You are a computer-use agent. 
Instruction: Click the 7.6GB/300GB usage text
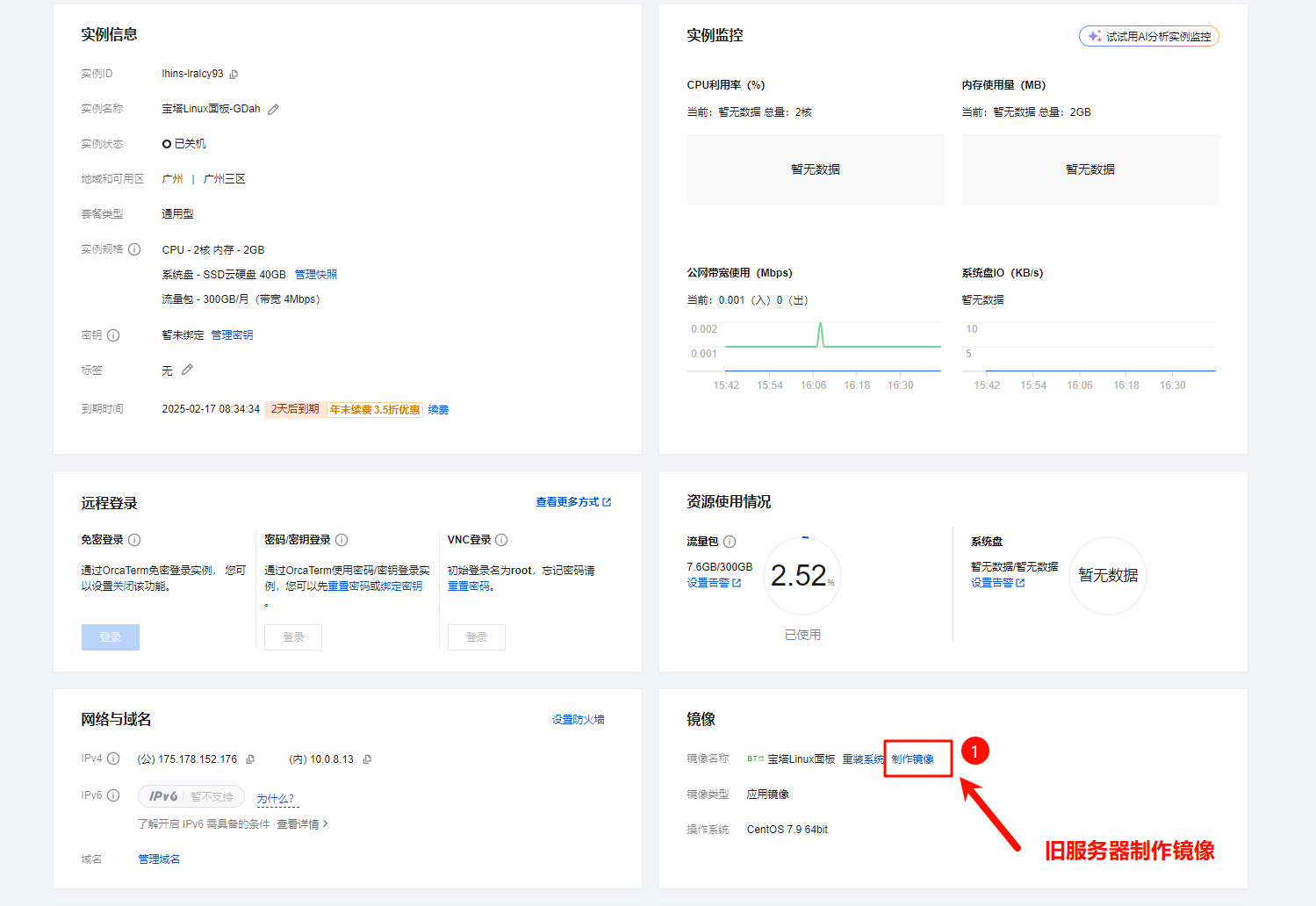point(720,567)
